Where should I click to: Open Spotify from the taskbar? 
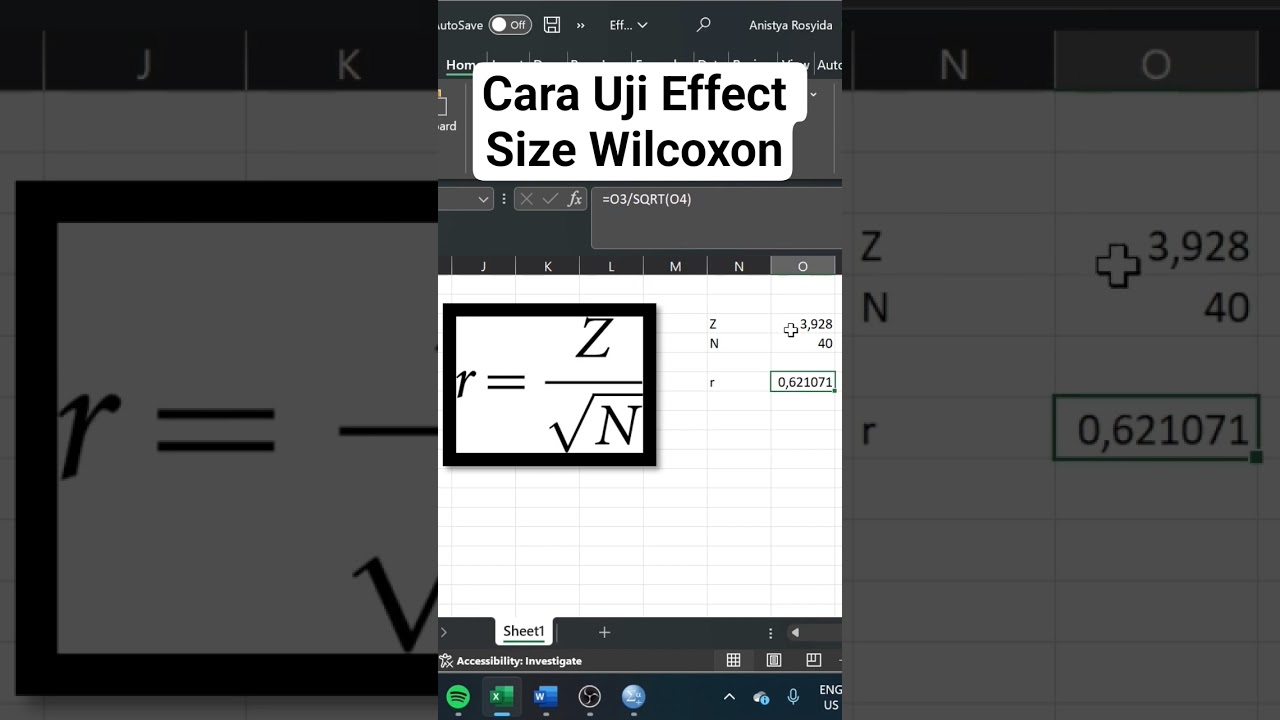458,697
